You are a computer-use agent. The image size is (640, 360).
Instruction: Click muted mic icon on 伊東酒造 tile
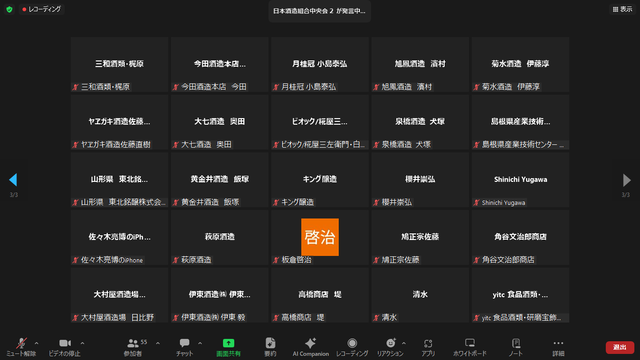176,318
